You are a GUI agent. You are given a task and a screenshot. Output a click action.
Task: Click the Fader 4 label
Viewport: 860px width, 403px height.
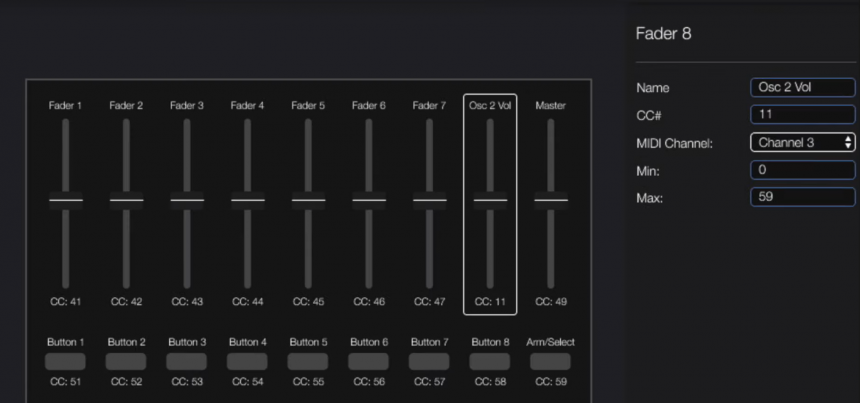click(247, 105)
